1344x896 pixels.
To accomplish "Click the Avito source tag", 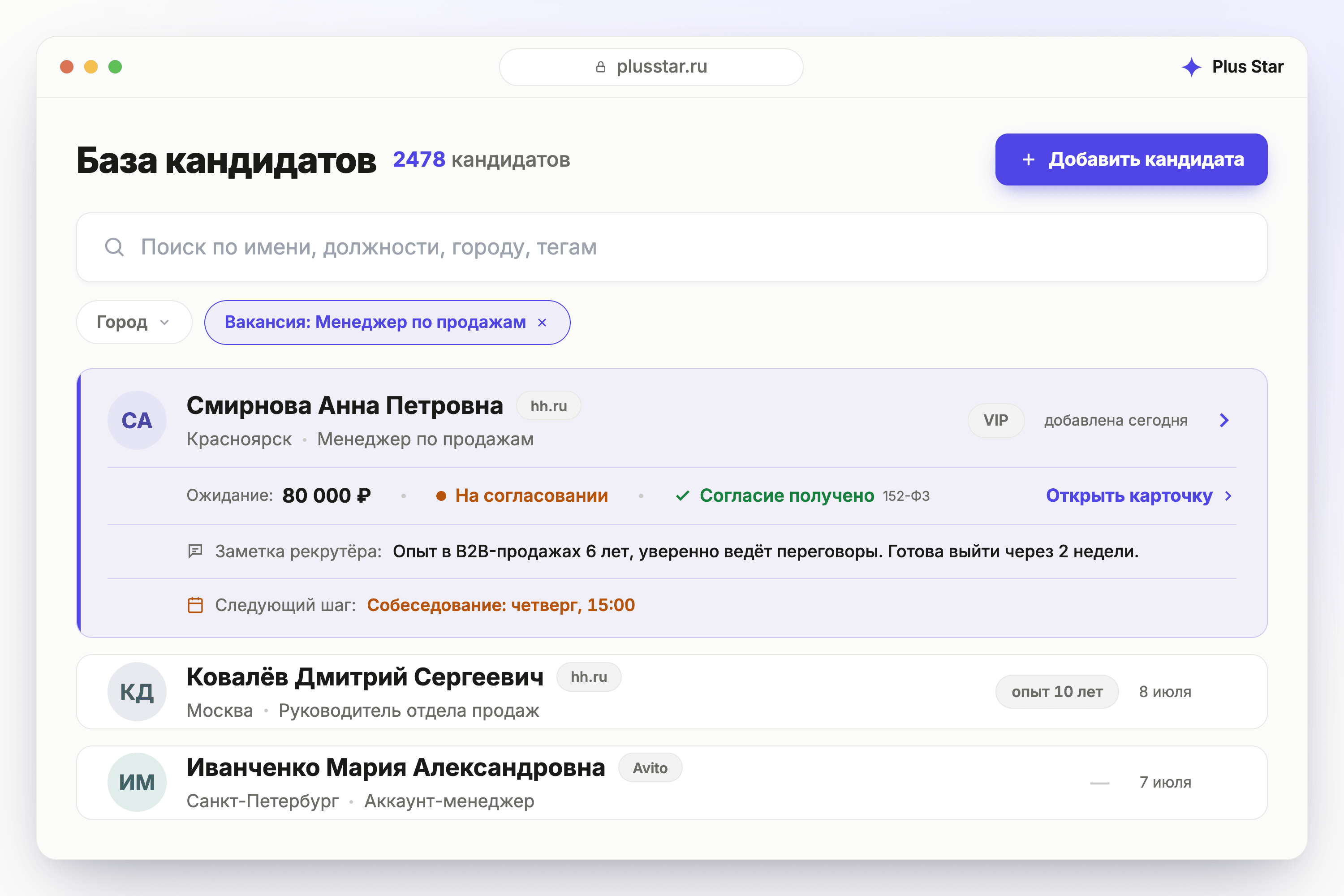I will click(650, 767).
